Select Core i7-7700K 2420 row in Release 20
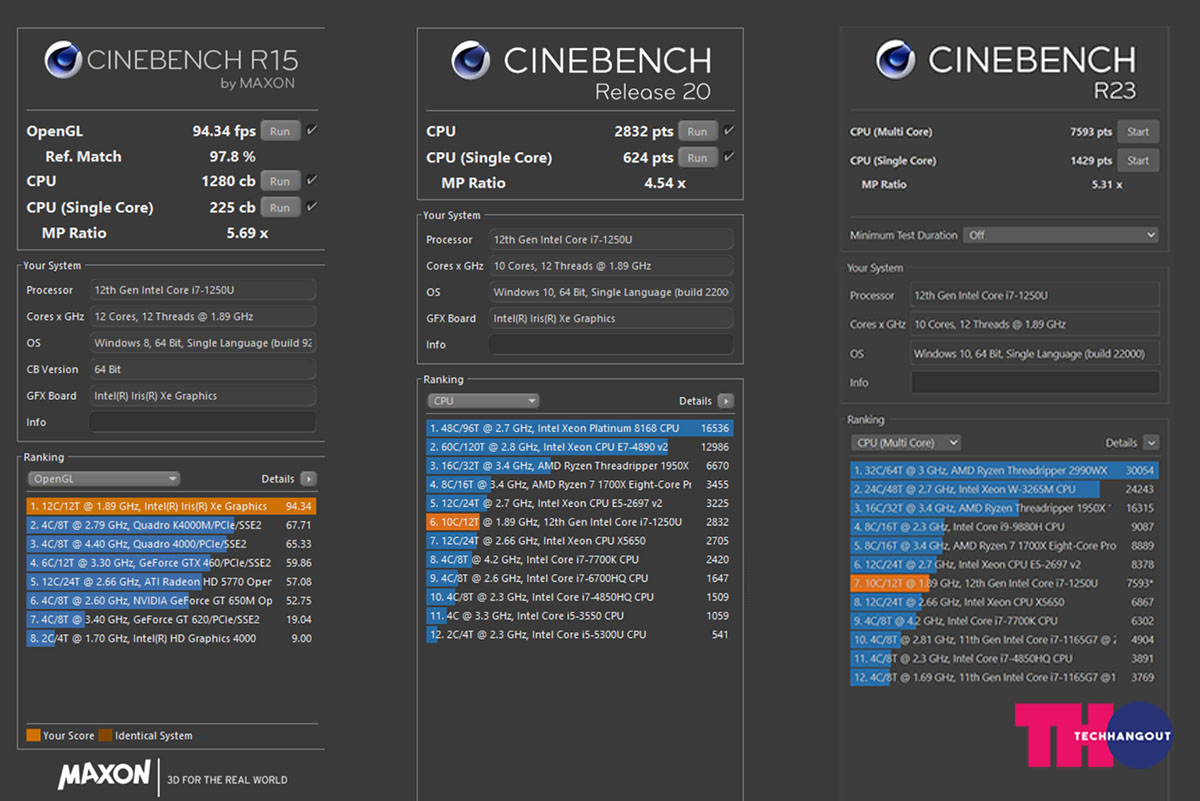1200x801 pixels. point(580,560)
